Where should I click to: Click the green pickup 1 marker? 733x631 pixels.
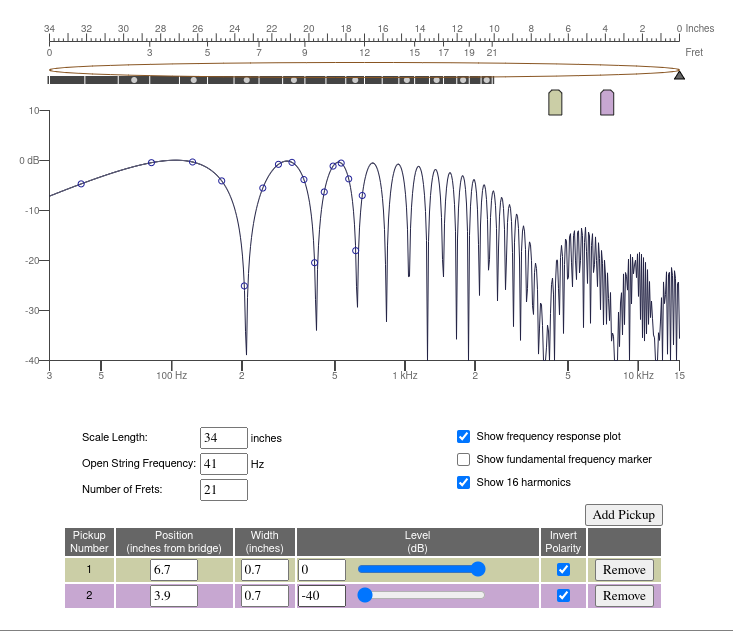coord(555,102)
